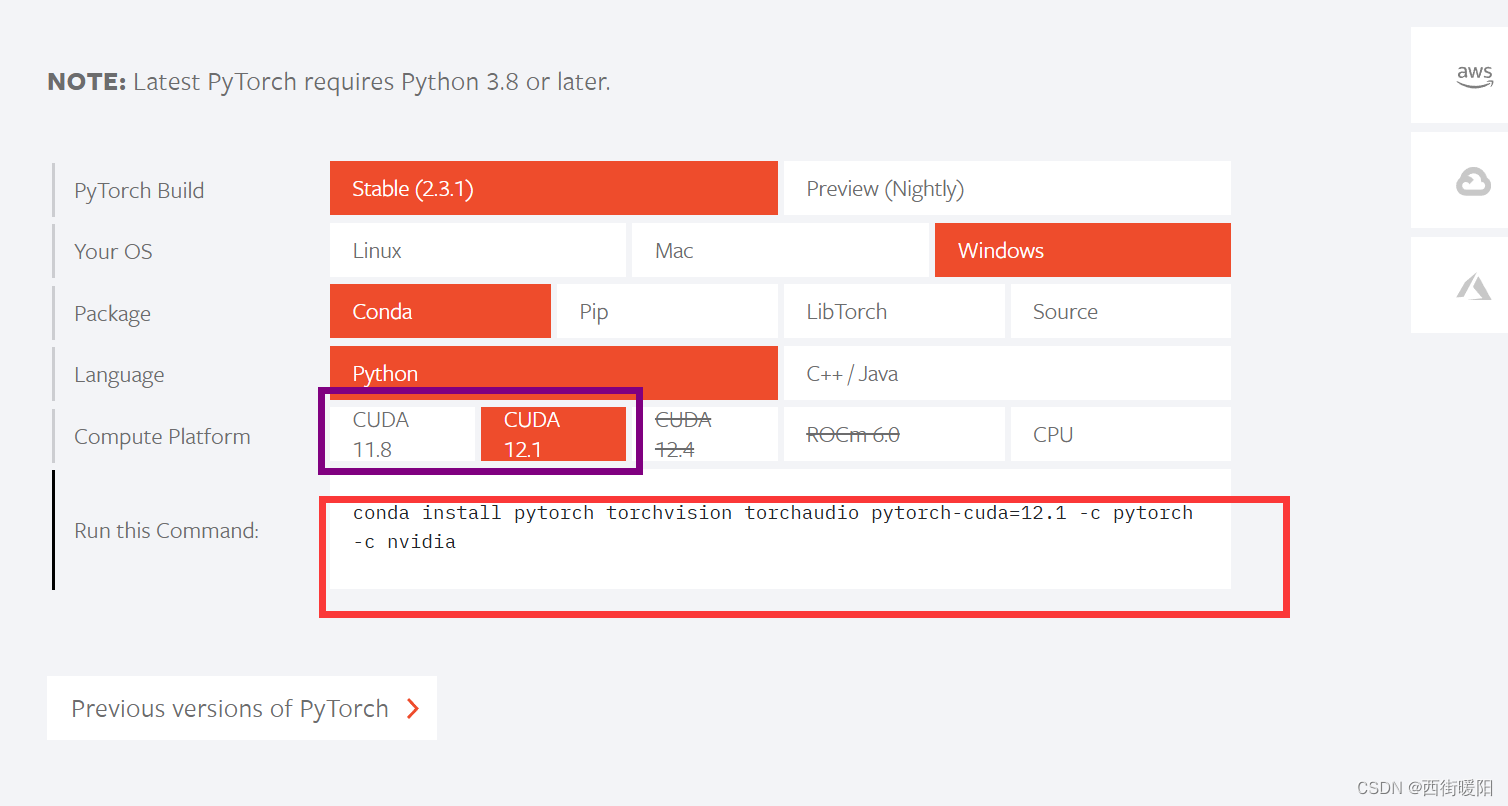Click the PyTorch Build row label
1508x806 pixels.
click(x=139, y=190)
